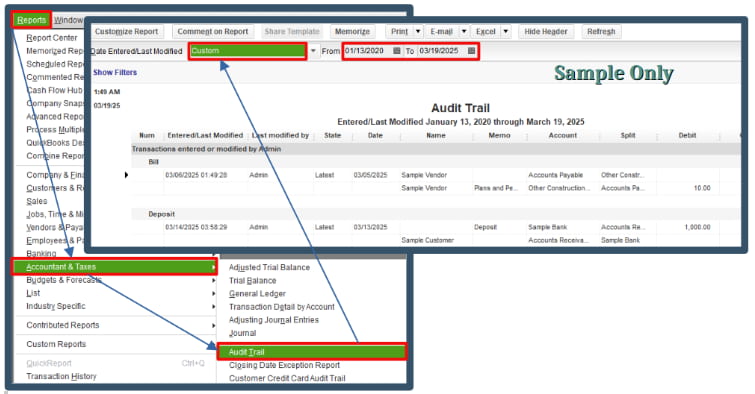The height and width of the screenshot is (394, 755).
Task: Select Custom Reports menu entry
Action: [56, 344]
